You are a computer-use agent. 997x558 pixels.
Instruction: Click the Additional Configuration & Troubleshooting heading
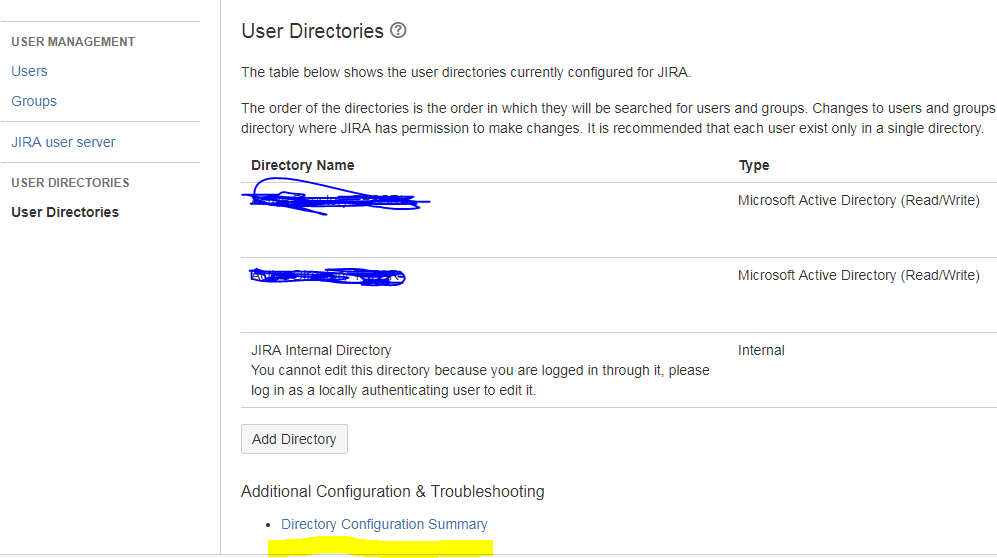point(392,491)
